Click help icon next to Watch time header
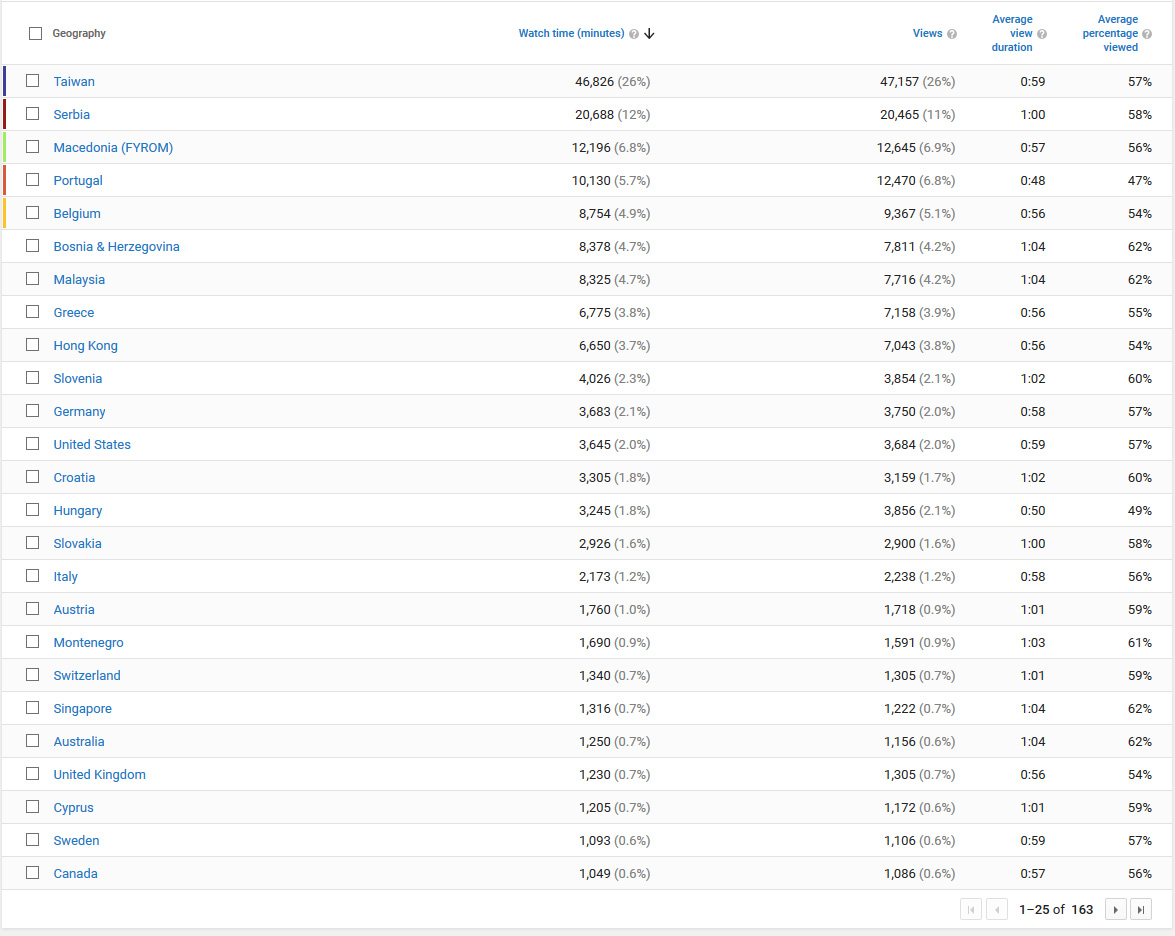This screenshot has height=936, width=1175. [x=634, y=34]
